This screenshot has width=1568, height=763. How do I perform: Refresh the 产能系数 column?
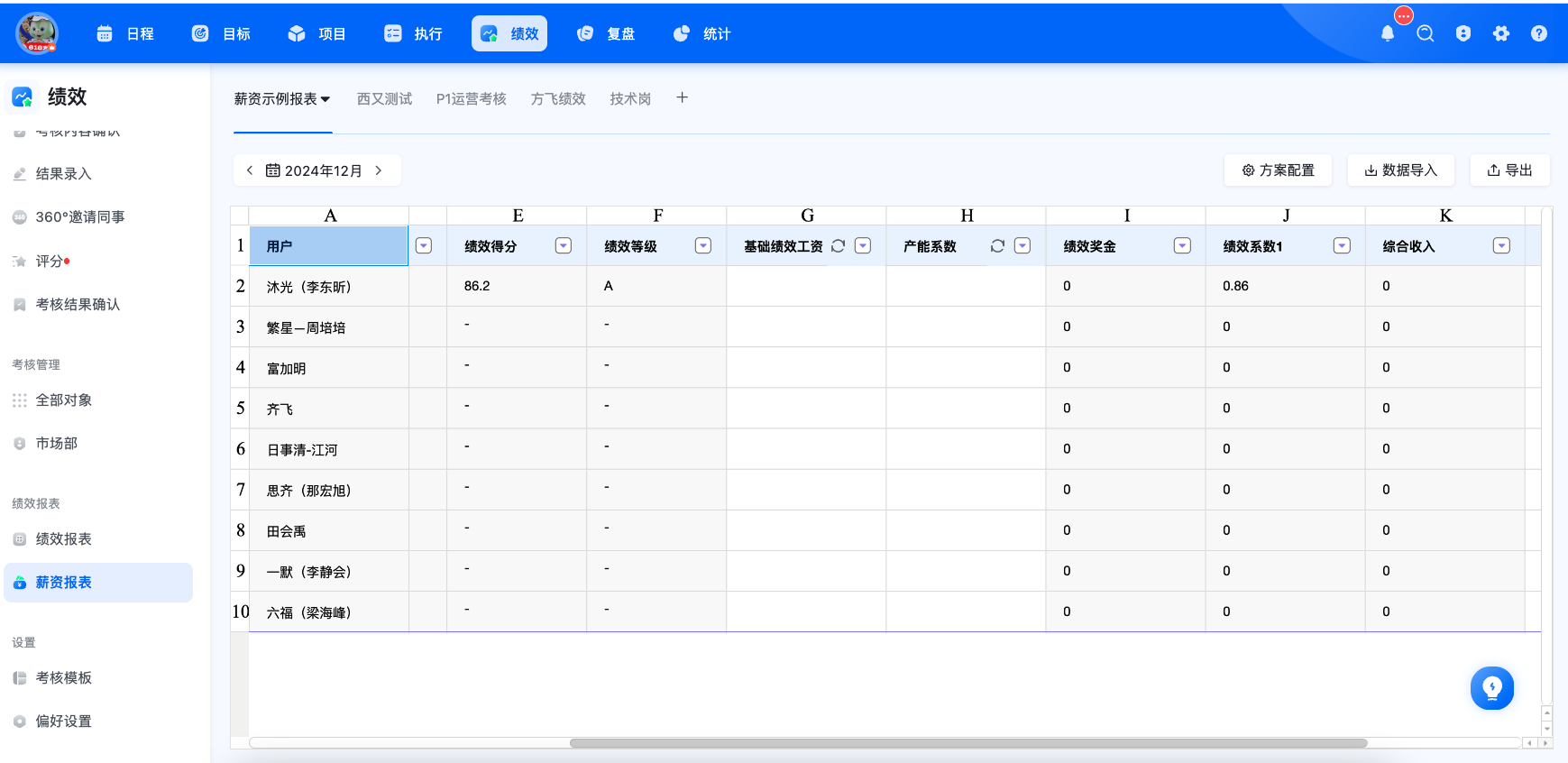pyautogui.click(x=997, y=246)
